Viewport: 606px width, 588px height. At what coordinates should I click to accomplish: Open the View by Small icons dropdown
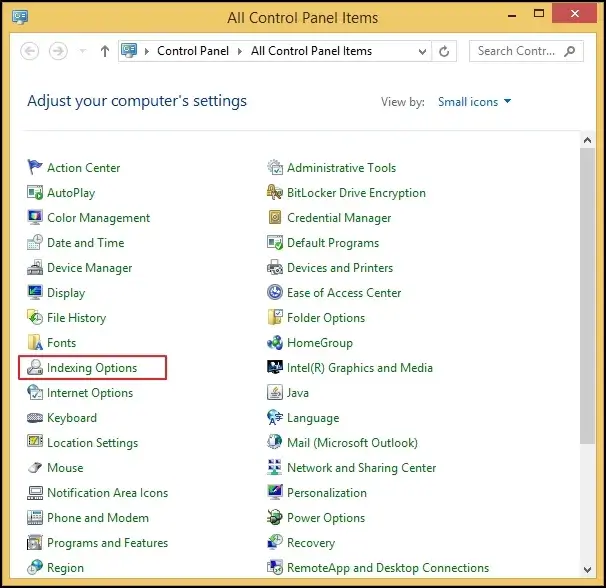(474, 102)
